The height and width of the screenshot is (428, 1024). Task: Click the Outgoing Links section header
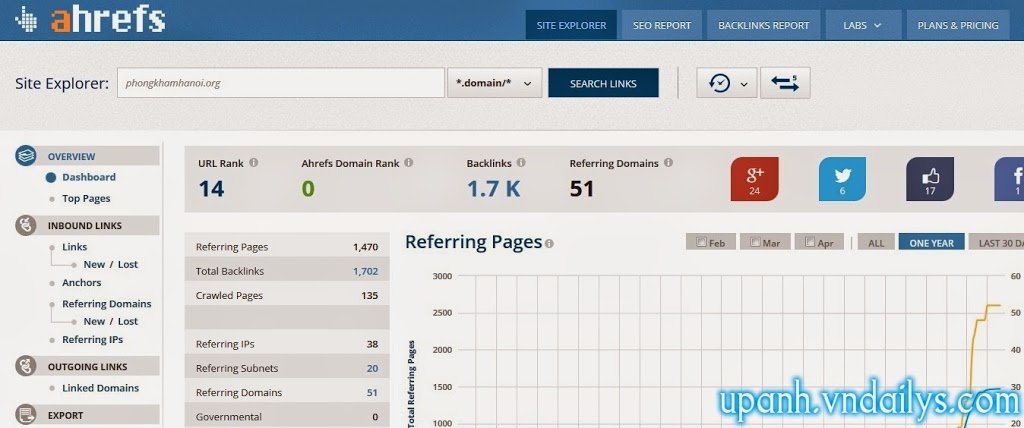(x=87, y=367)
